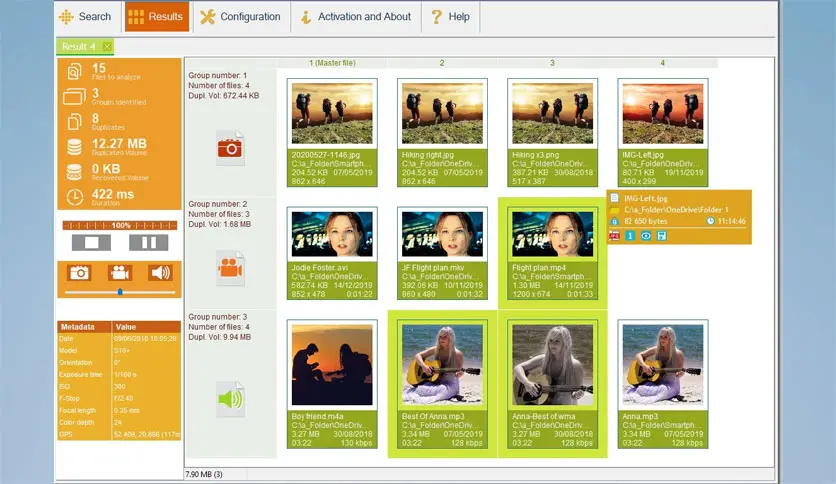Click the Metadata column header
The width and height of the screenshot is (836, 484).
(85, 327)
